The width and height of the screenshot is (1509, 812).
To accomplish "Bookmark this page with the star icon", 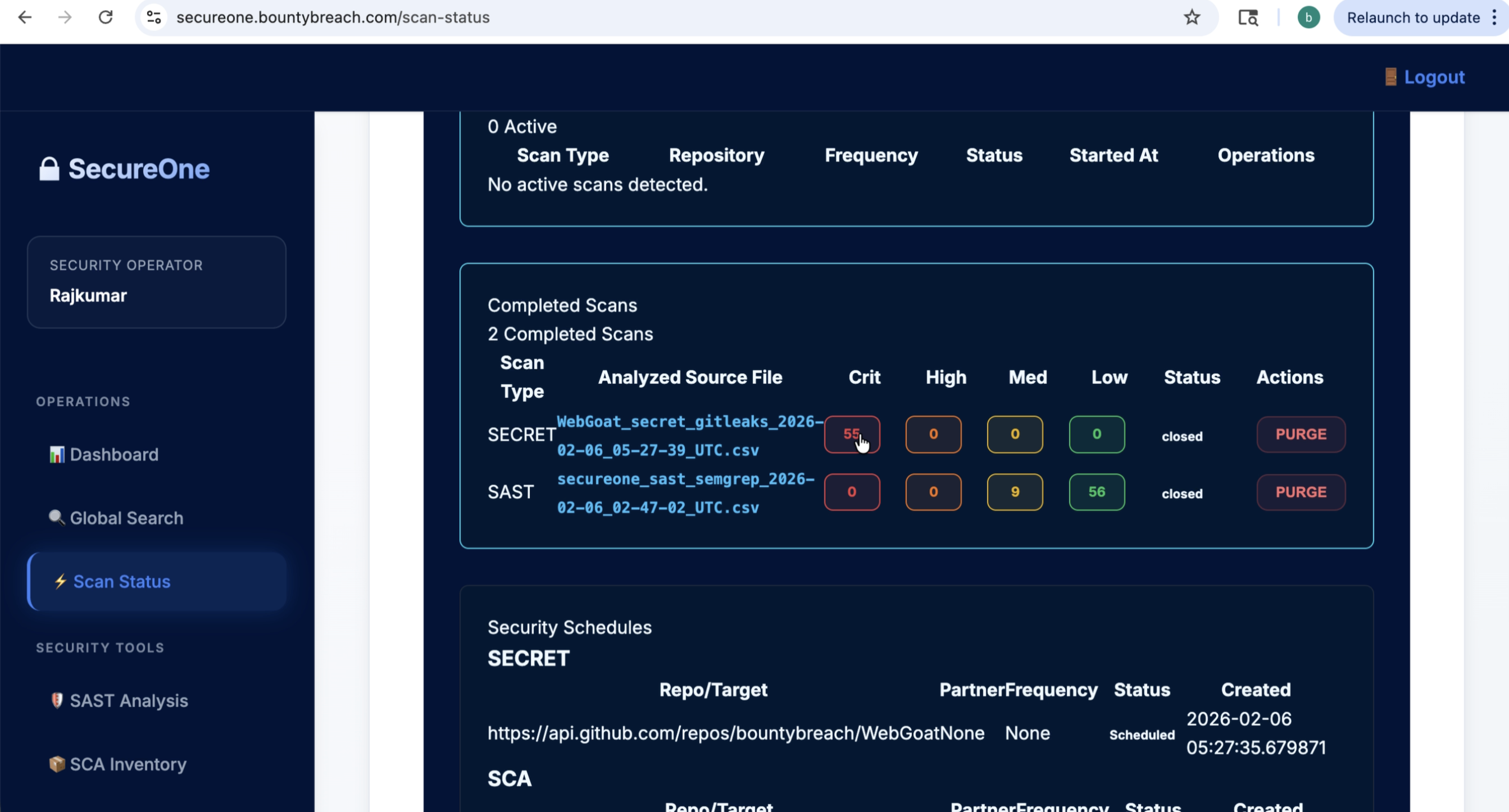I will pyautogui.click(x=1192, y=17).
